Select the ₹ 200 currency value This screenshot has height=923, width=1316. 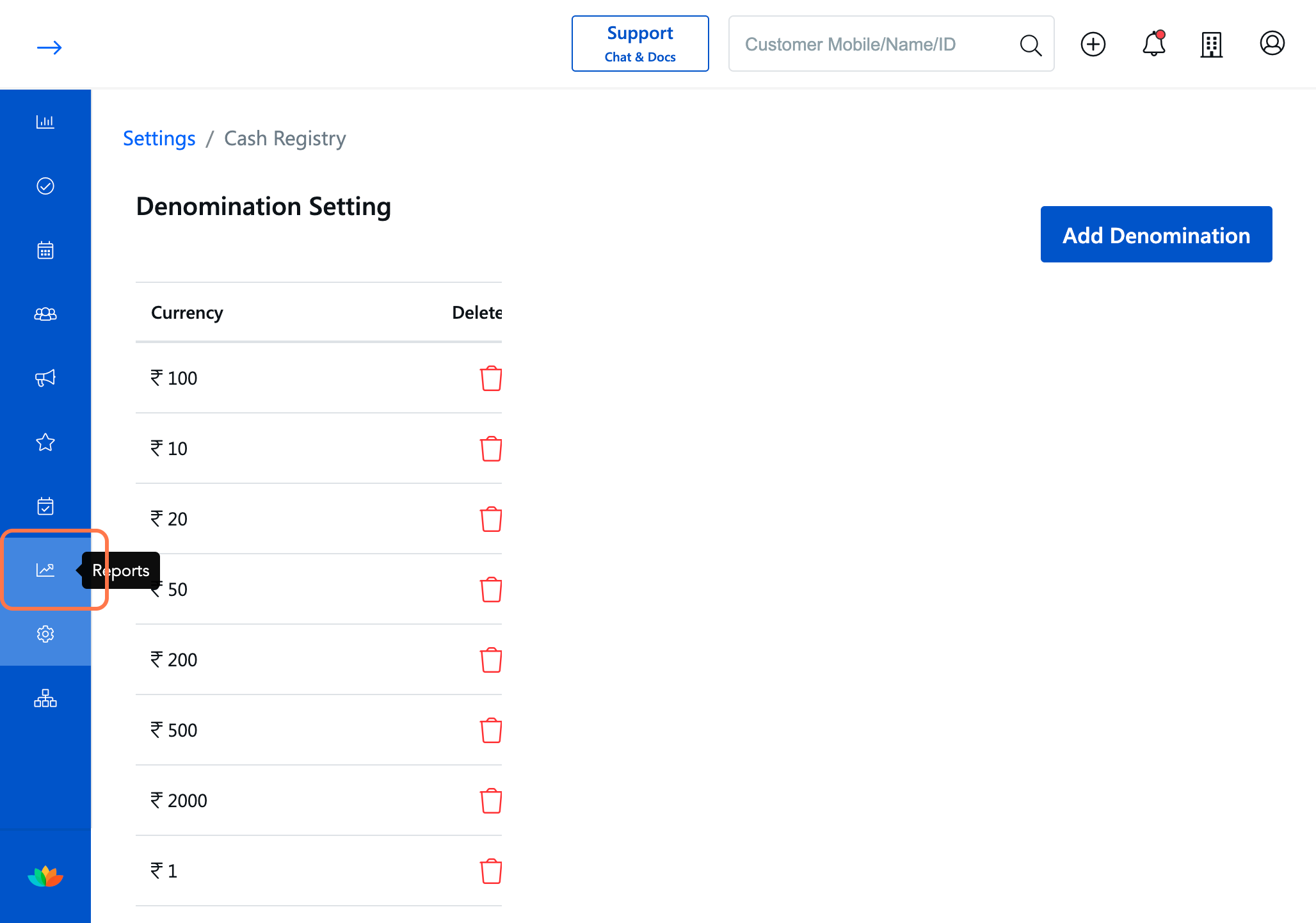(173, 660)
